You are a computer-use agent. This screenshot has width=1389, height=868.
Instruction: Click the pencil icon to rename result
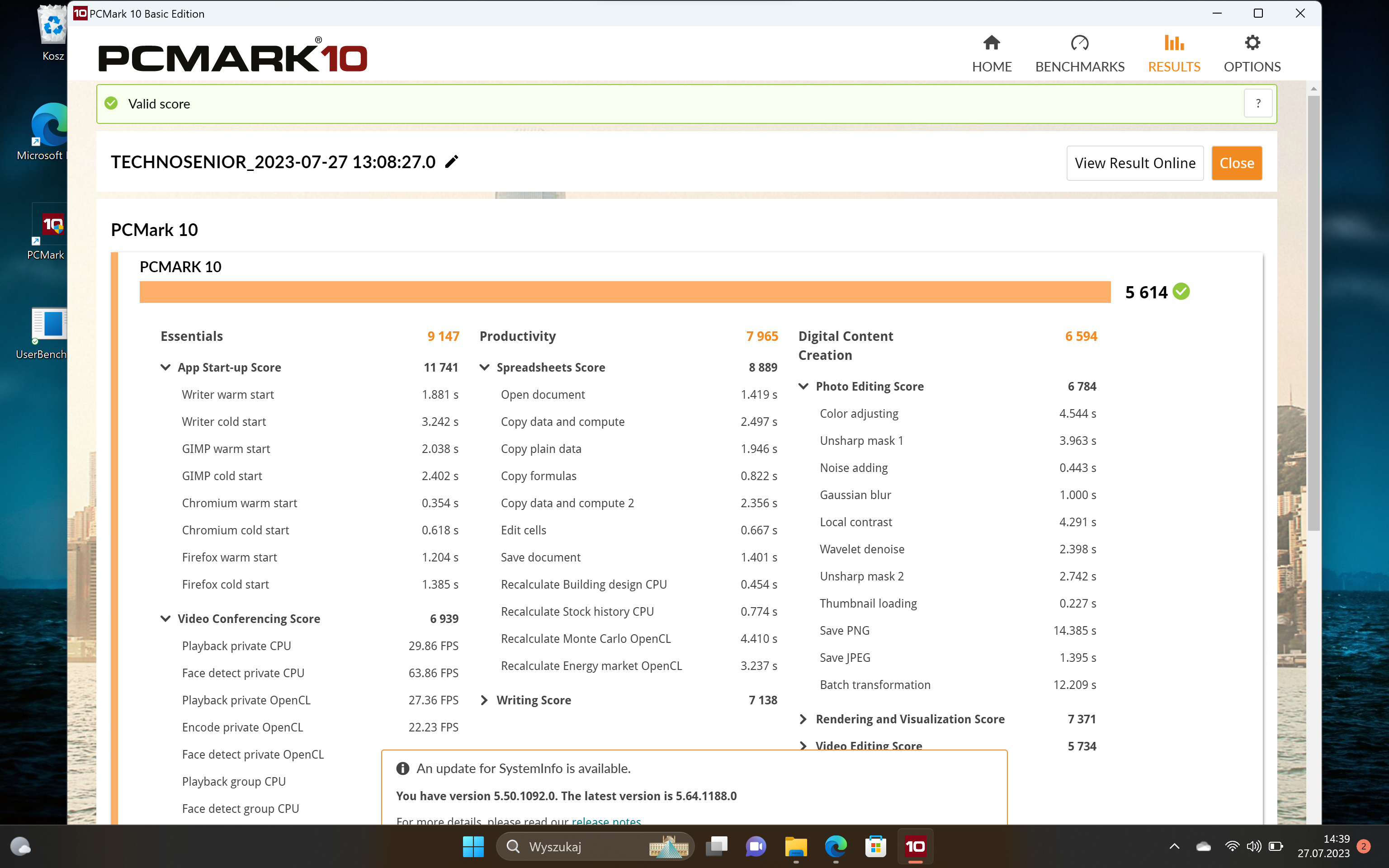tap(452, 162)
